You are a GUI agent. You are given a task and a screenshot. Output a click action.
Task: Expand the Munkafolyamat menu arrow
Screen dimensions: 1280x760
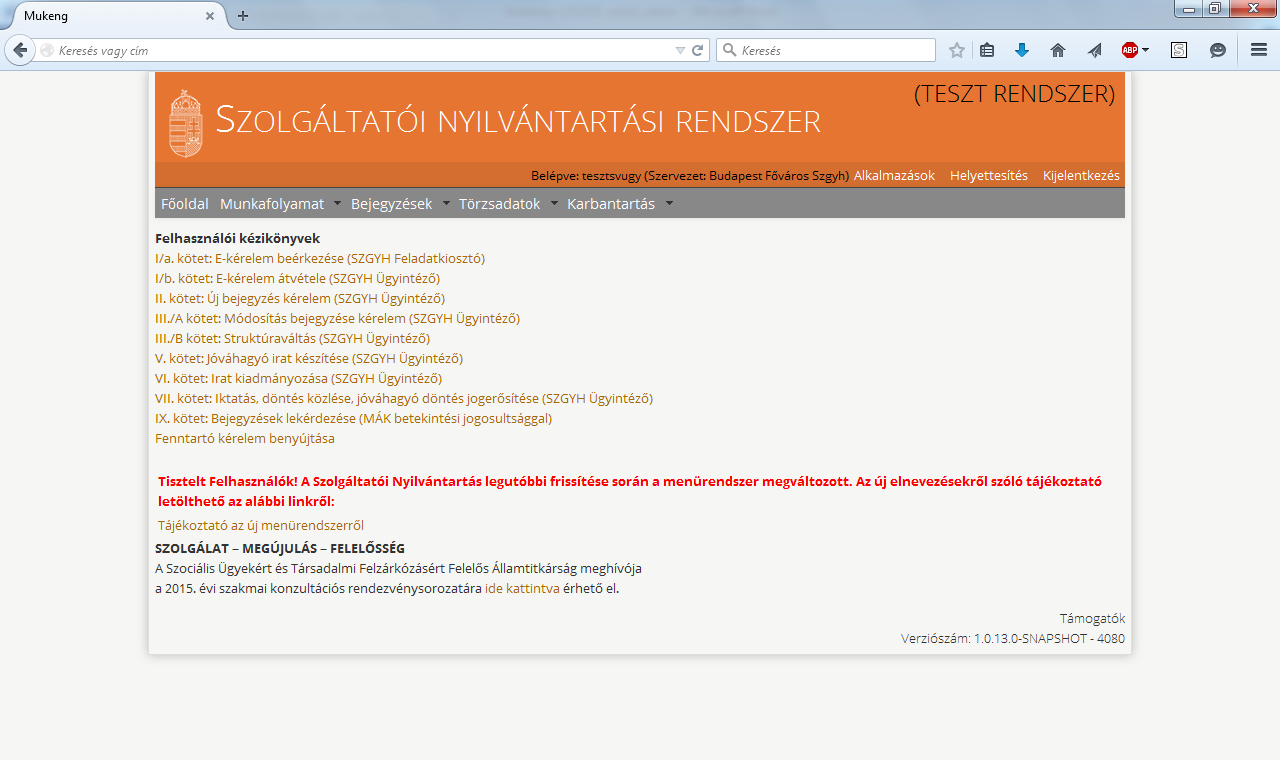(337, 204)
